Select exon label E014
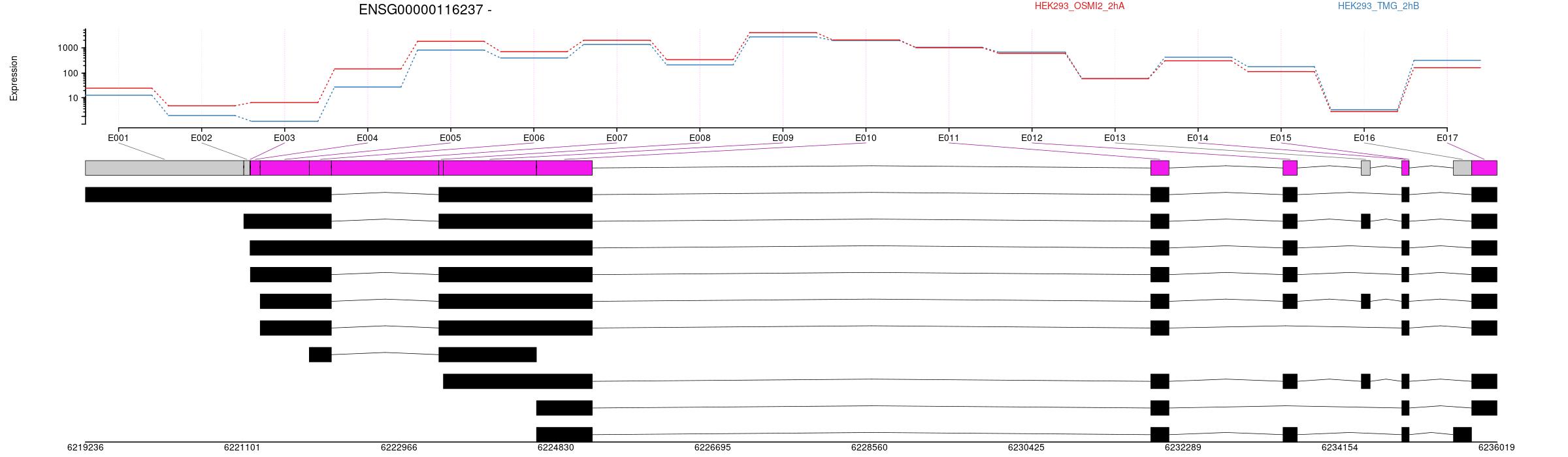Screen dimensions: 1568x457 [1198, 138]
